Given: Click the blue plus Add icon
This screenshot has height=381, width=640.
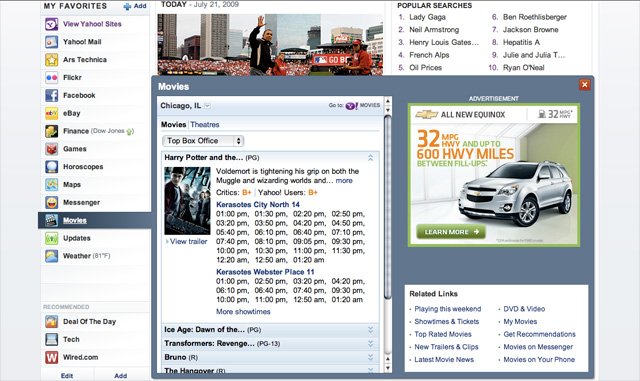Looking at the screenshot, I should tap(127, 6).
